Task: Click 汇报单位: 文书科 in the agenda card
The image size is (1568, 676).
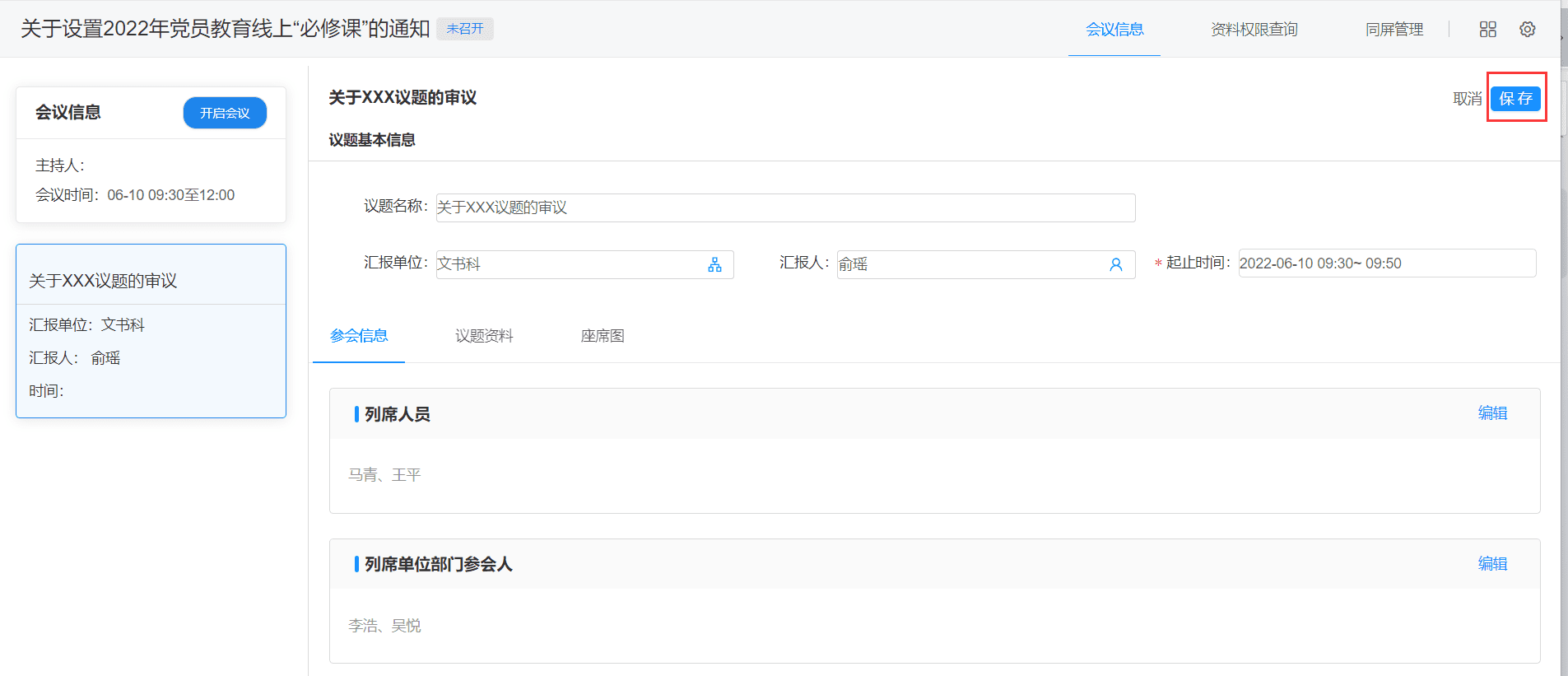Action: coord(86,325)
